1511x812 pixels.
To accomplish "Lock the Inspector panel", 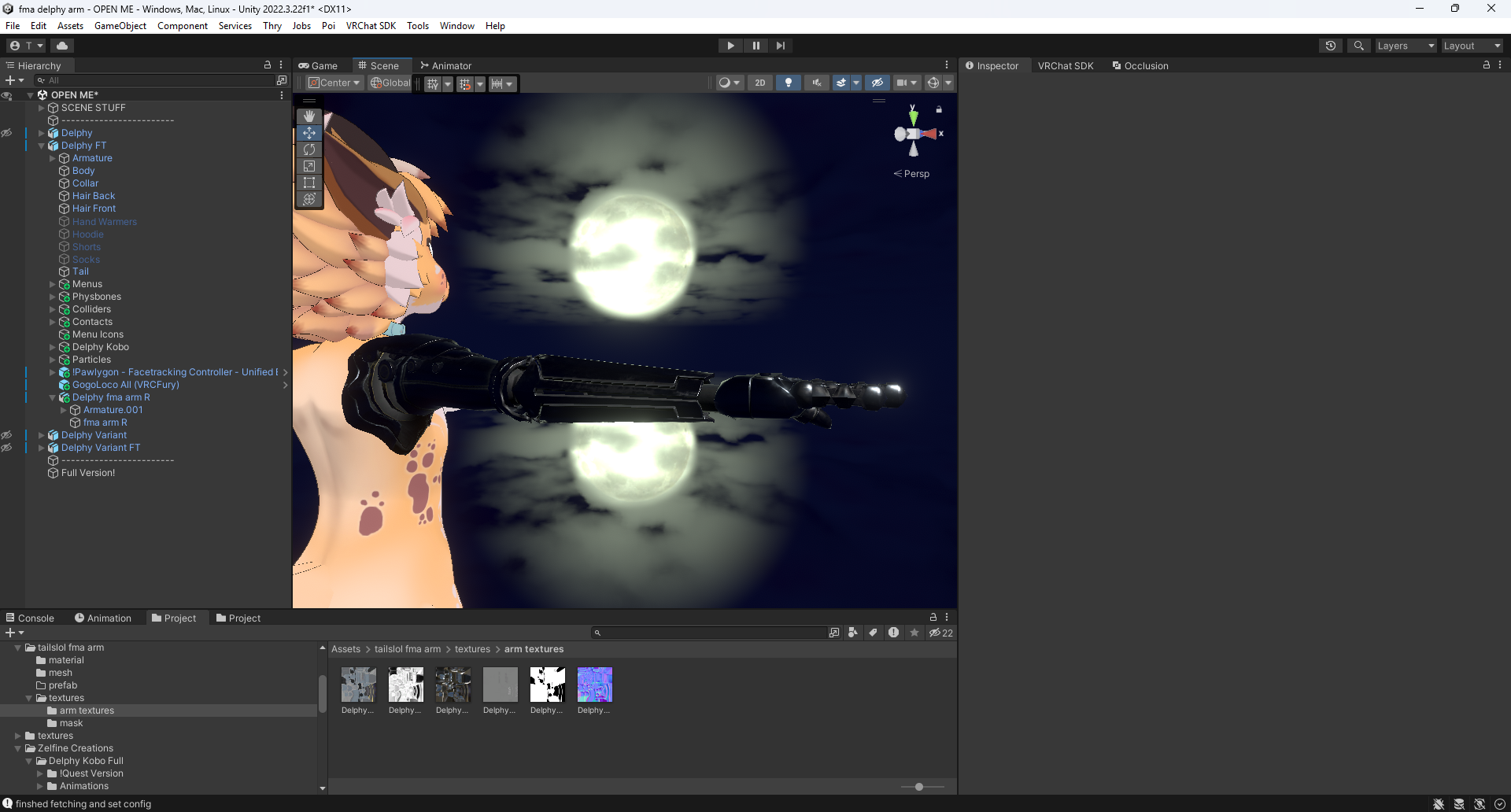I will tap(1487, 65).
